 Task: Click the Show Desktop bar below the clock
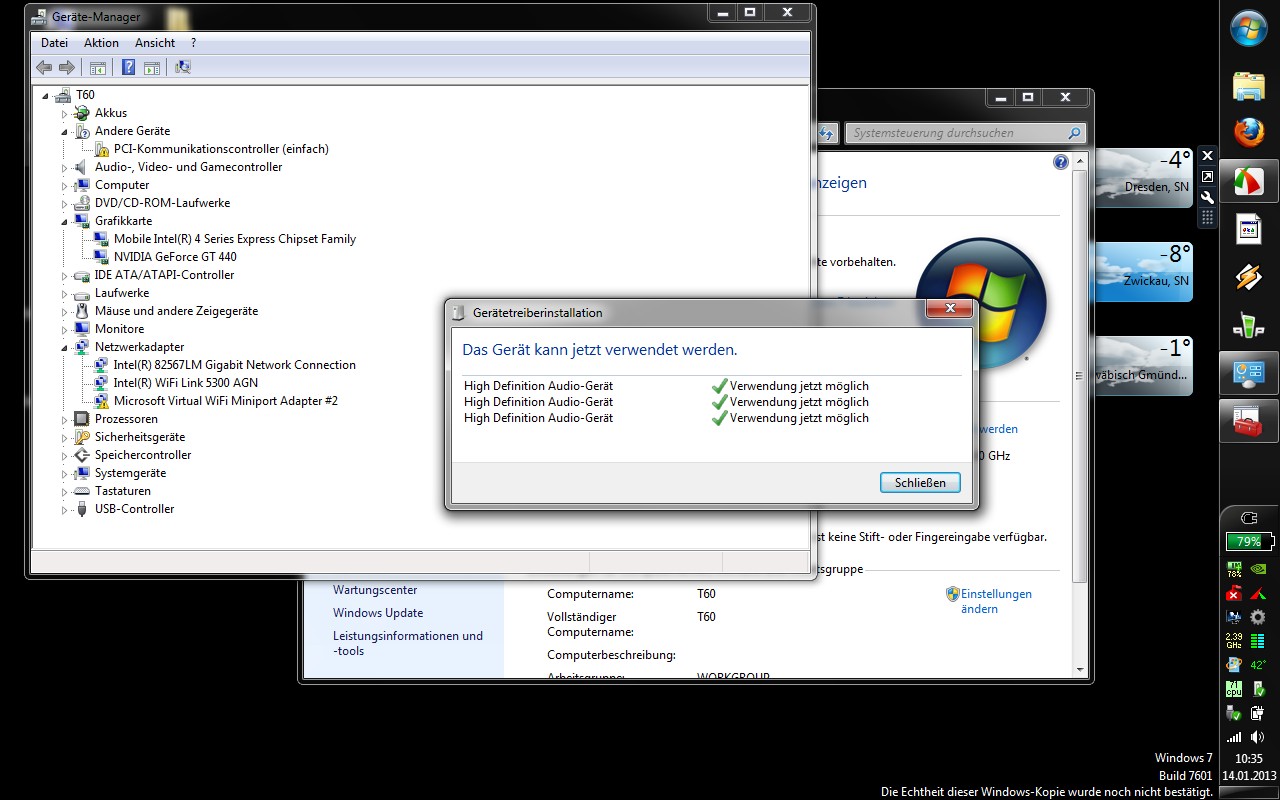[1249, 794]
